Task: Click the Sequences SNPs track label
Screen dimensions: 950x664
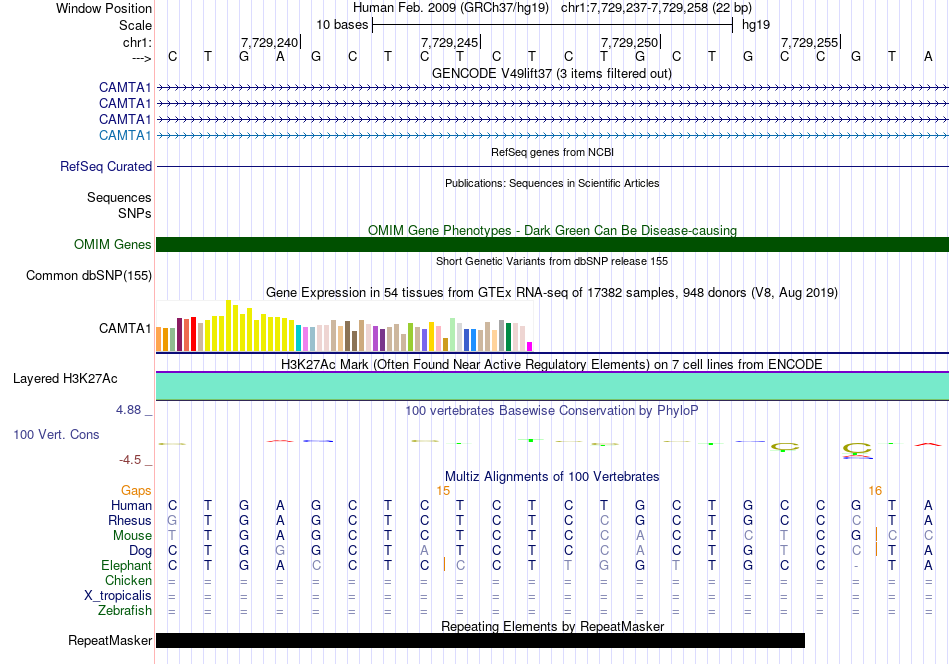Action: click(x=119, y=205)
